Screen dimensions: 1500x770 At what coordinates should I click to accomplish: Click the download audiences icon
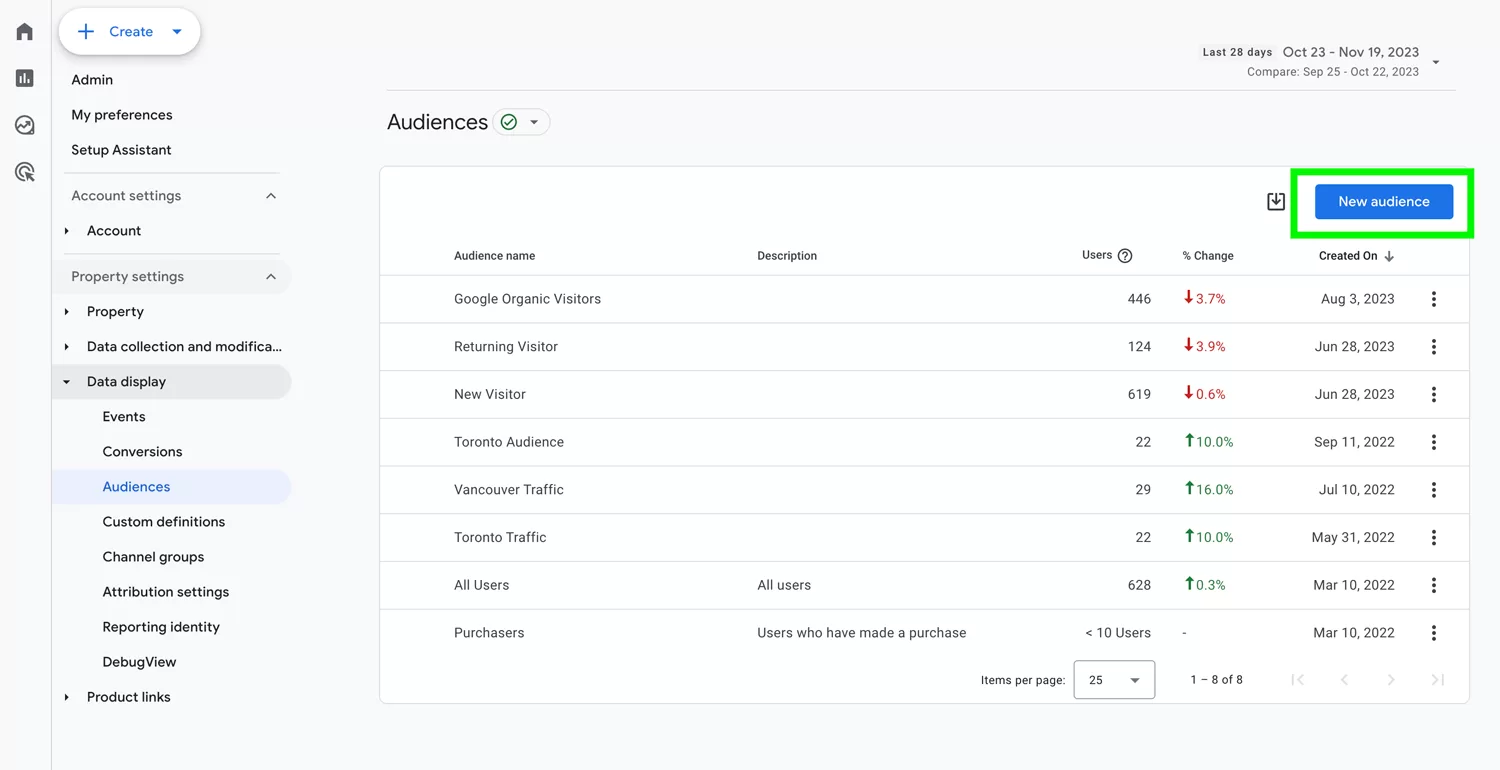coord(1276,201)
